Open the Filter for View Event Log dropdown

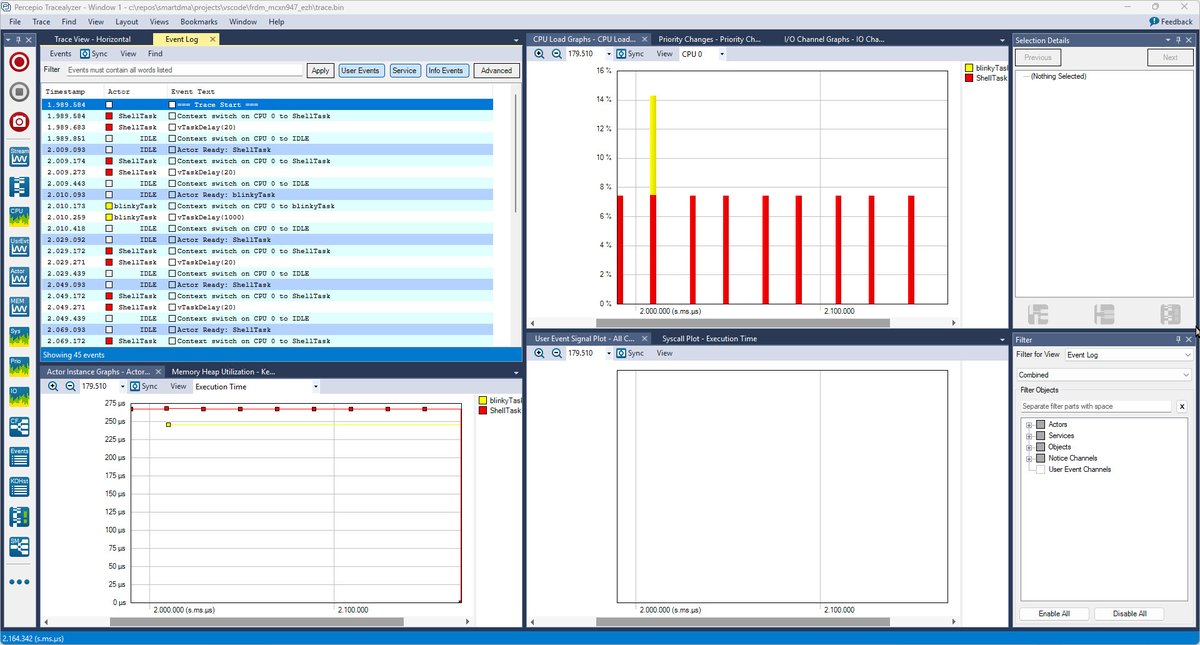1129,355
